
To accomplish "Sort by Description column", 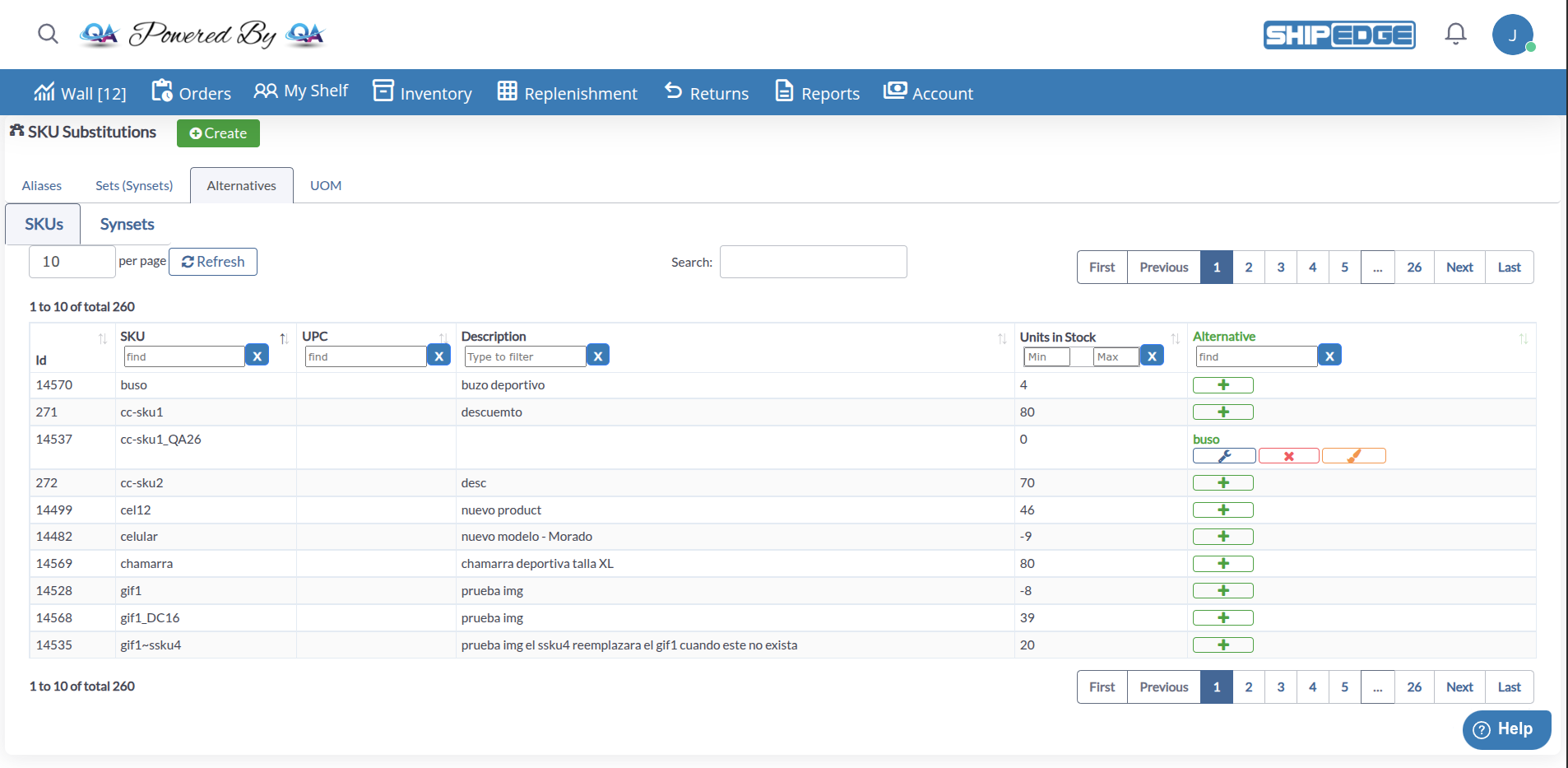I will pos(1001,338).
